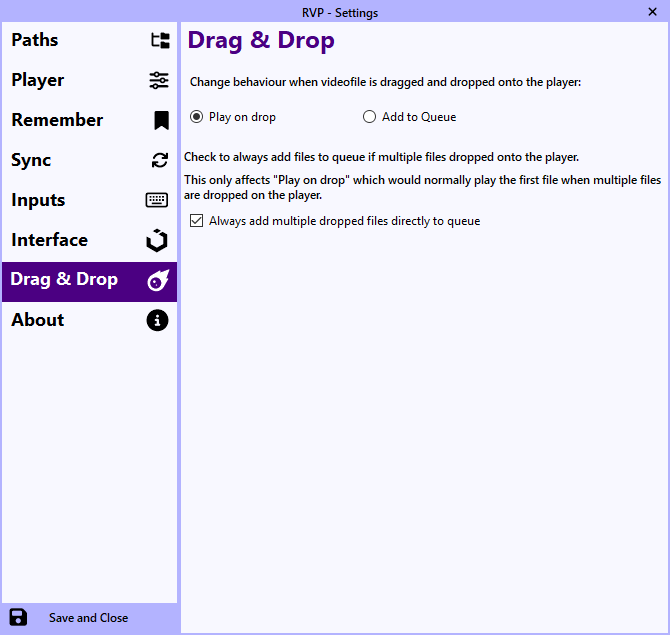Click the keyboard icon beside Inputs
The height and width of the screenshot is (635, 670).
coord(157,200)
